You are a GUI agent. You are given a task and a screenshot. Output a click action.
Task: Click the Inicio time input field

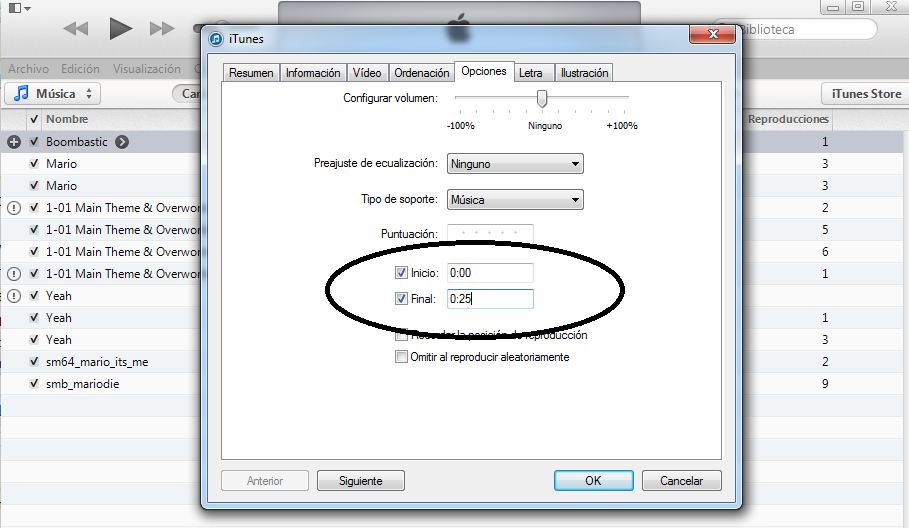(490, 272)
